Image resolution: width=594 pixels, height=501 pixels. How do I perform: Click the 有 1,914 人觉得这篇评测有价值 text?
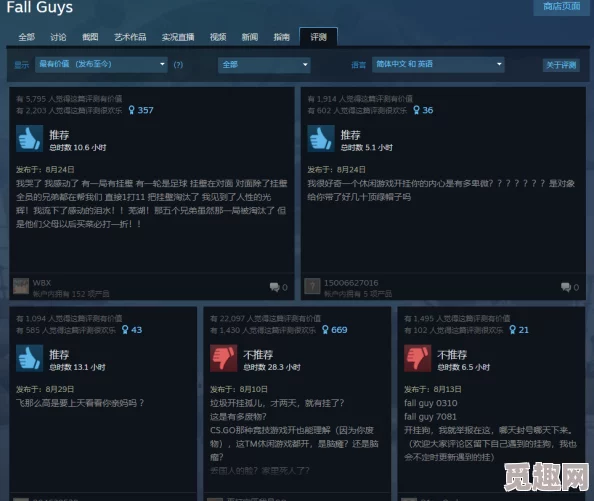[360, 99]
